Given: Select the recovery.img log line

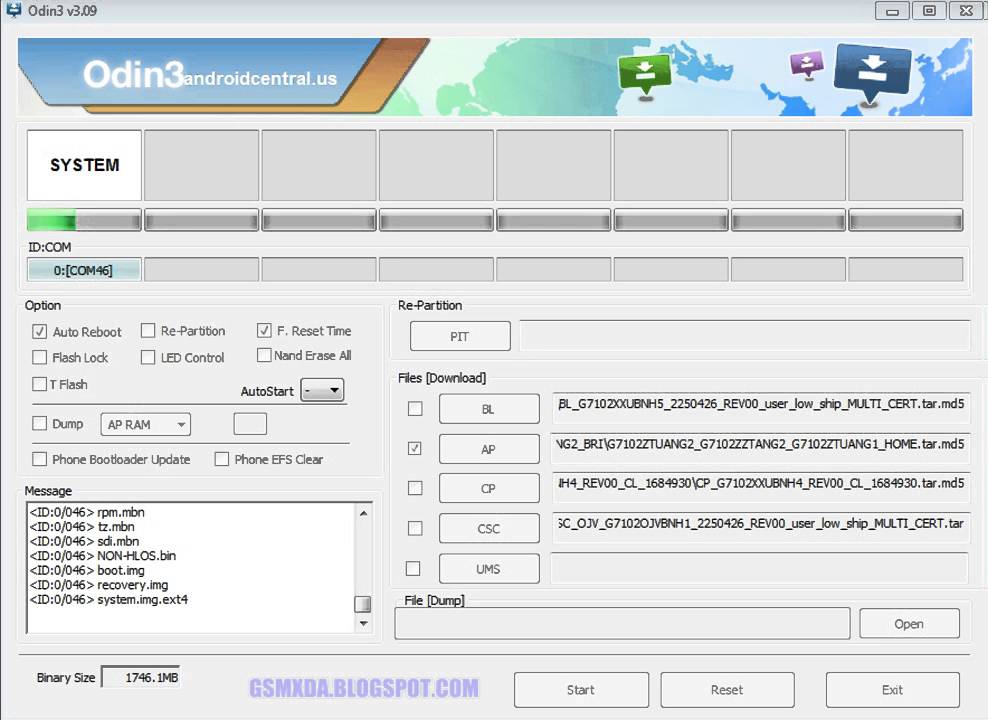Looking at the screenshot, I should (x=99, y=585).
